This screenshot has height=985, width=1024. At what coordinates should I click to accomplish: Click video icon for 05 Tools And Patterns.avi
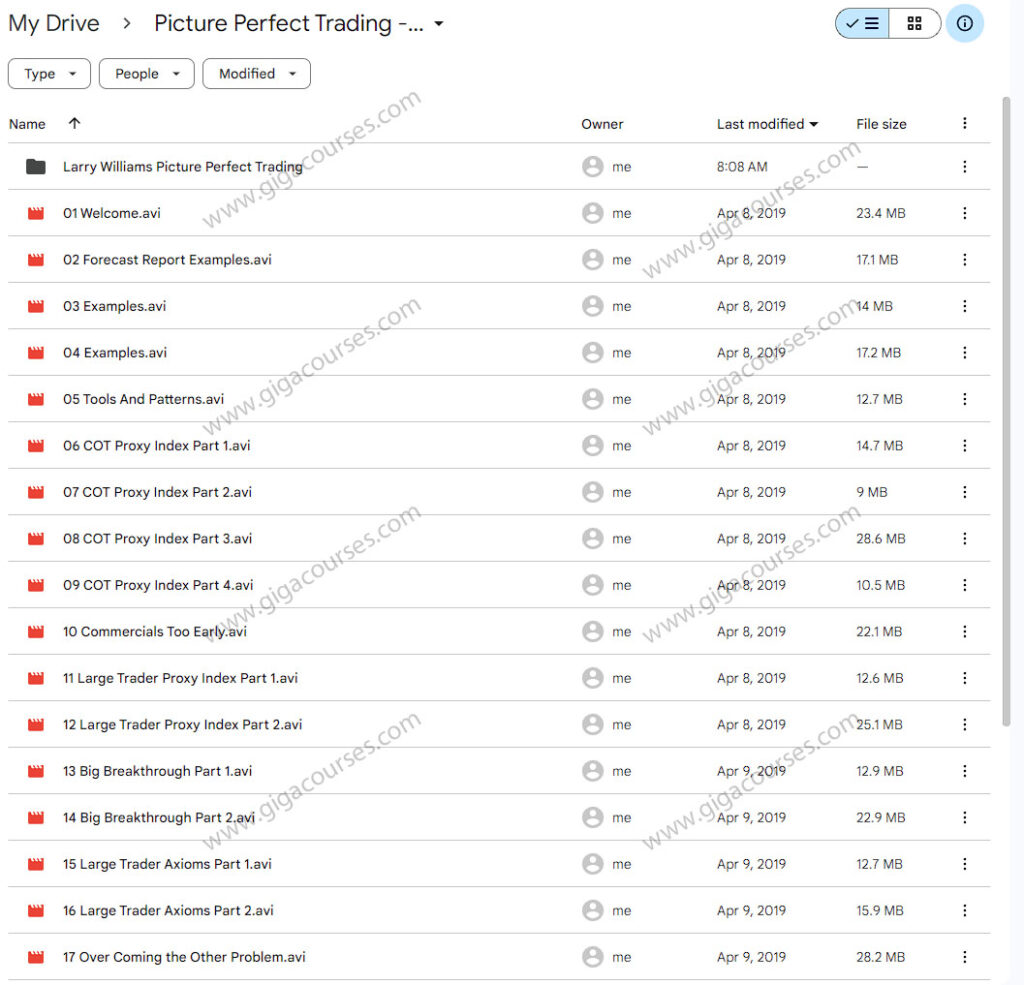click(x=36, y=399)
